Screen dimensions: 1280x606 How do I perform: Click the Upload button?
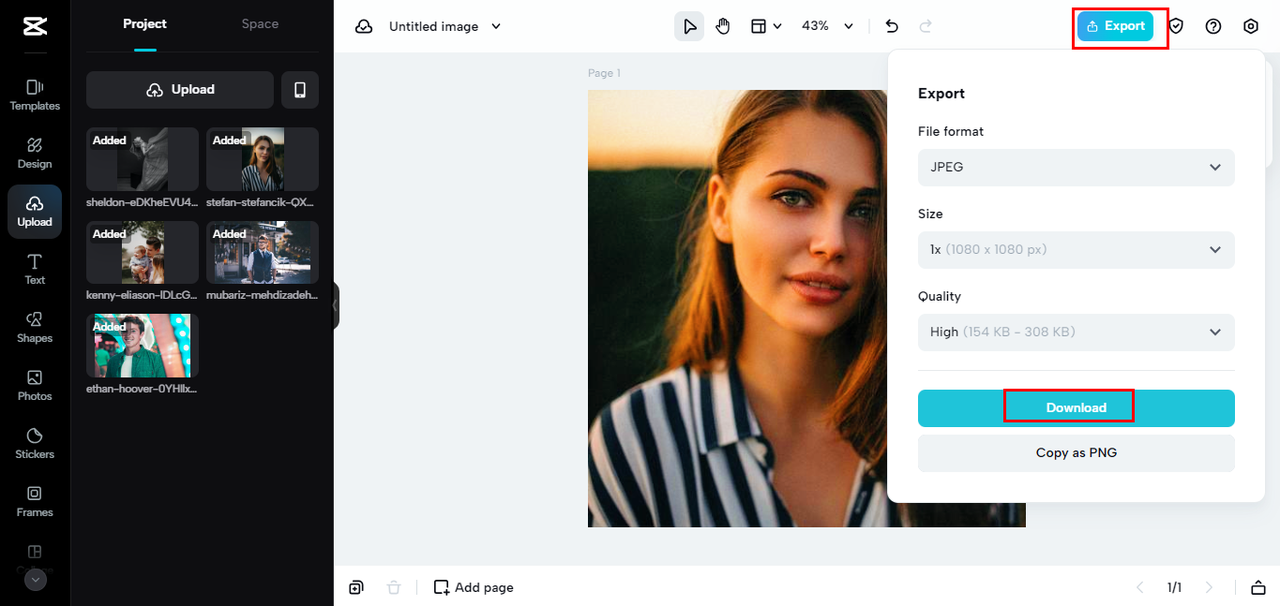coord(180,89)
